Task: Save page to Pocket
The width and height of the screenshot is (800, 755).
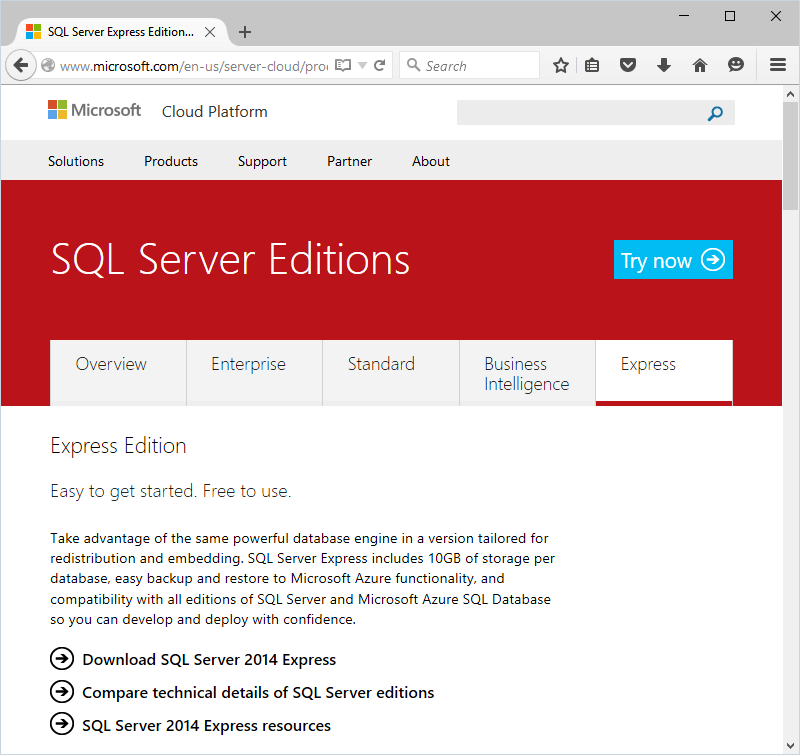Action: pyautogui.click(x=628, y=65)
